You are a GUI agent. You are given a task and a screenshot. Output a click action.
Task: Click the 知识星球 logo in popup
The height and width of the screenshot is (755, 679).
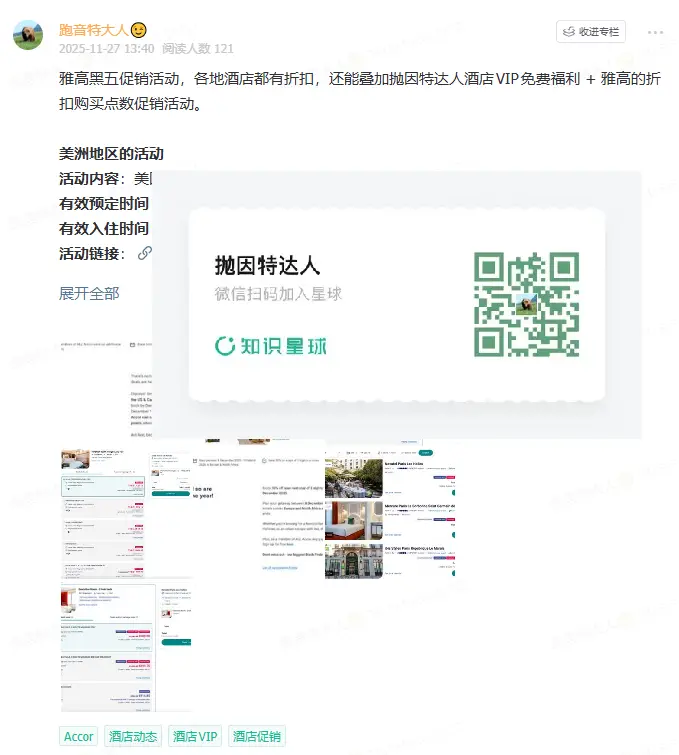point(271,346)
